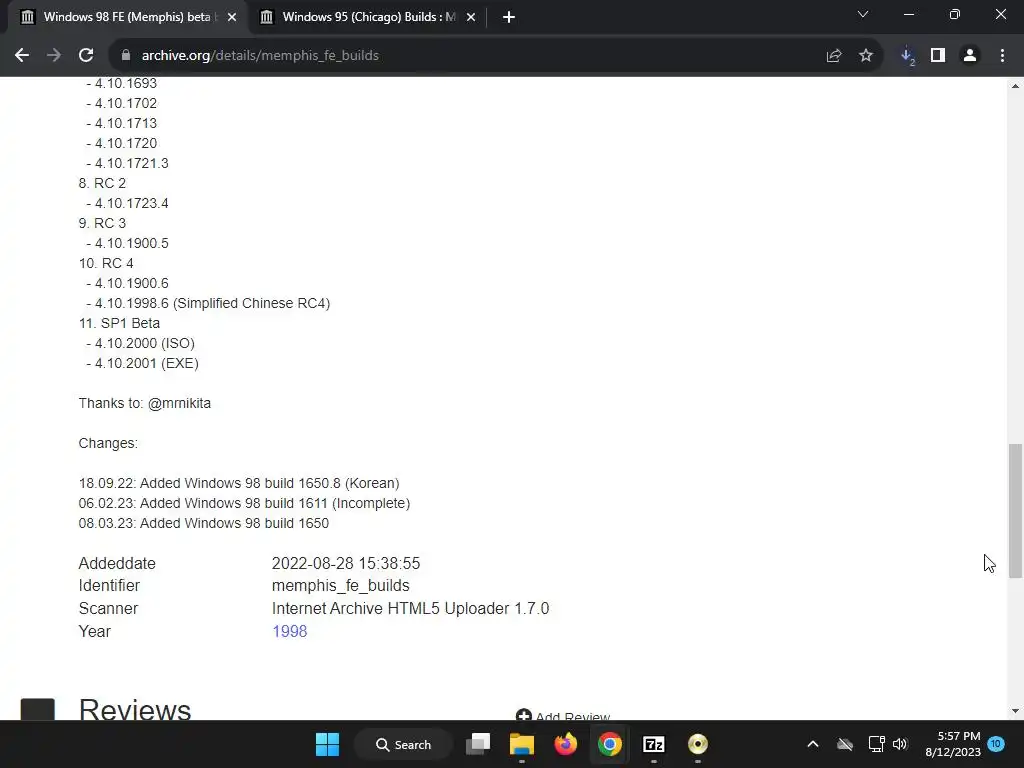Click text '4.10.2000 (ISO)'

coord(144,344)
